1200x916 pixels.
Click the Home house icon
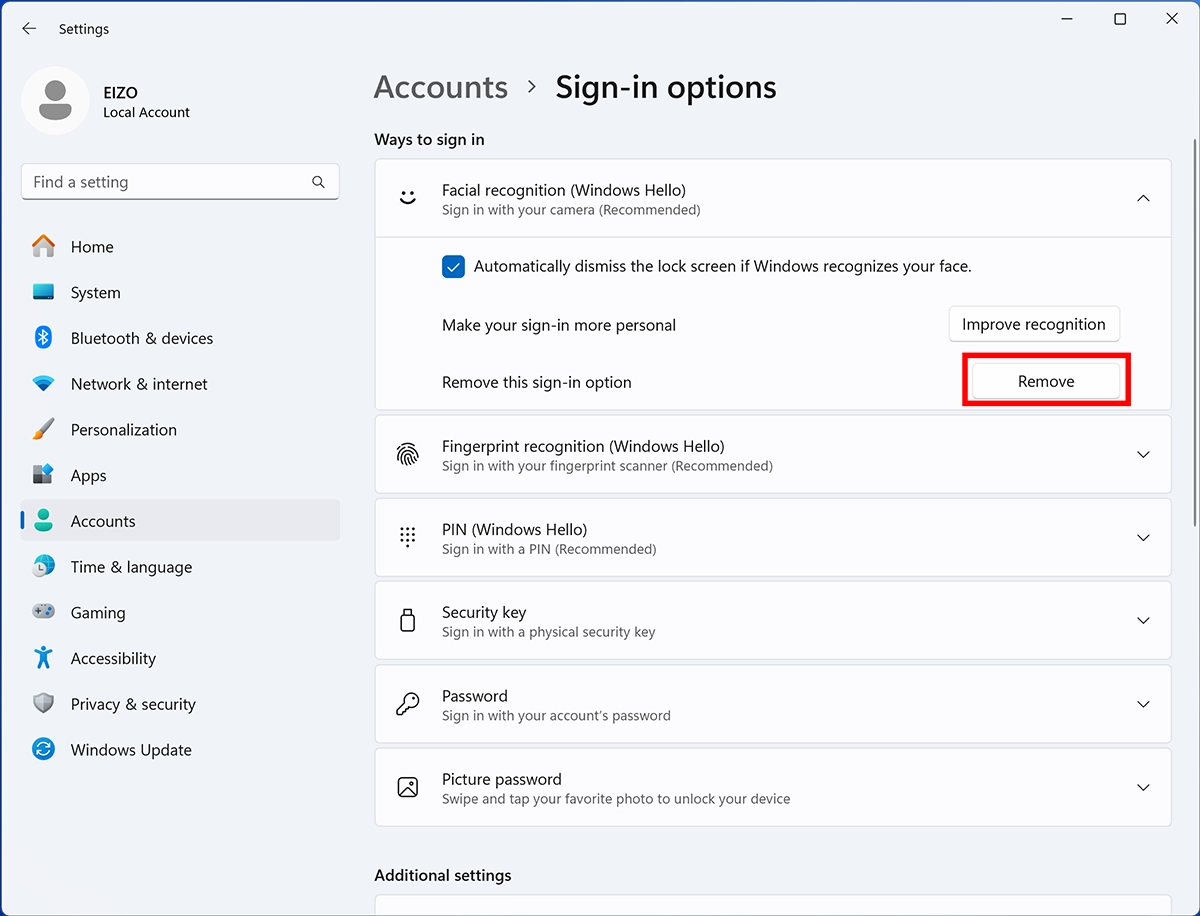pyautogui.click(x=43, y=246)
